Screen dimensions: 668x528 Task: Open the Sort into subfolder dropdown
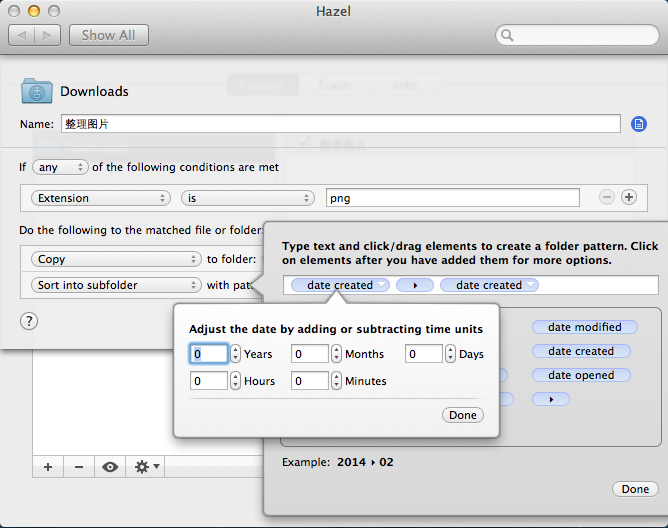116,285
